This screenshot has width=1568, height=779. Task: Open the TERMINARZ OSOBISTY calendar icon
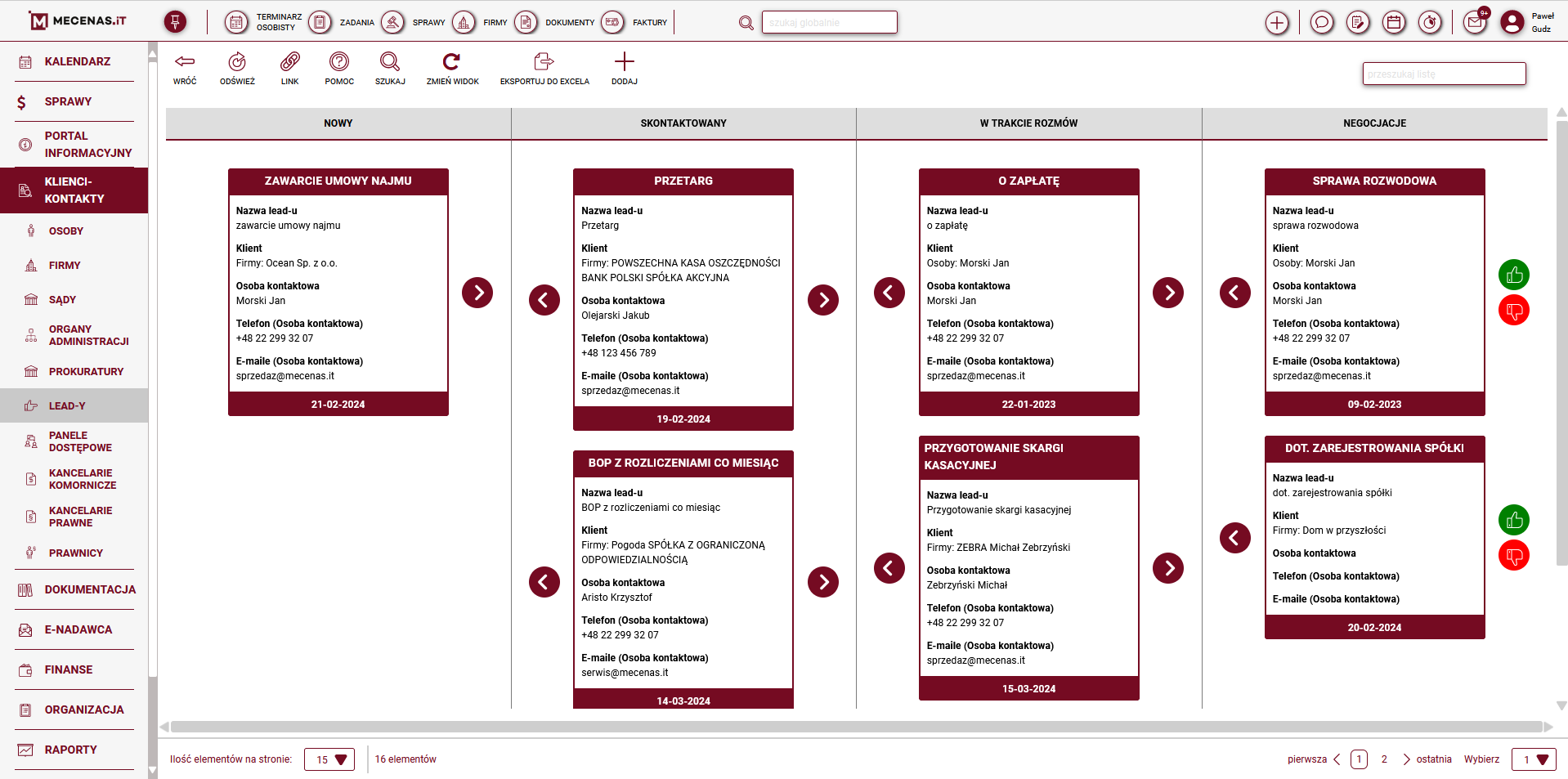(x=237, y=22)
